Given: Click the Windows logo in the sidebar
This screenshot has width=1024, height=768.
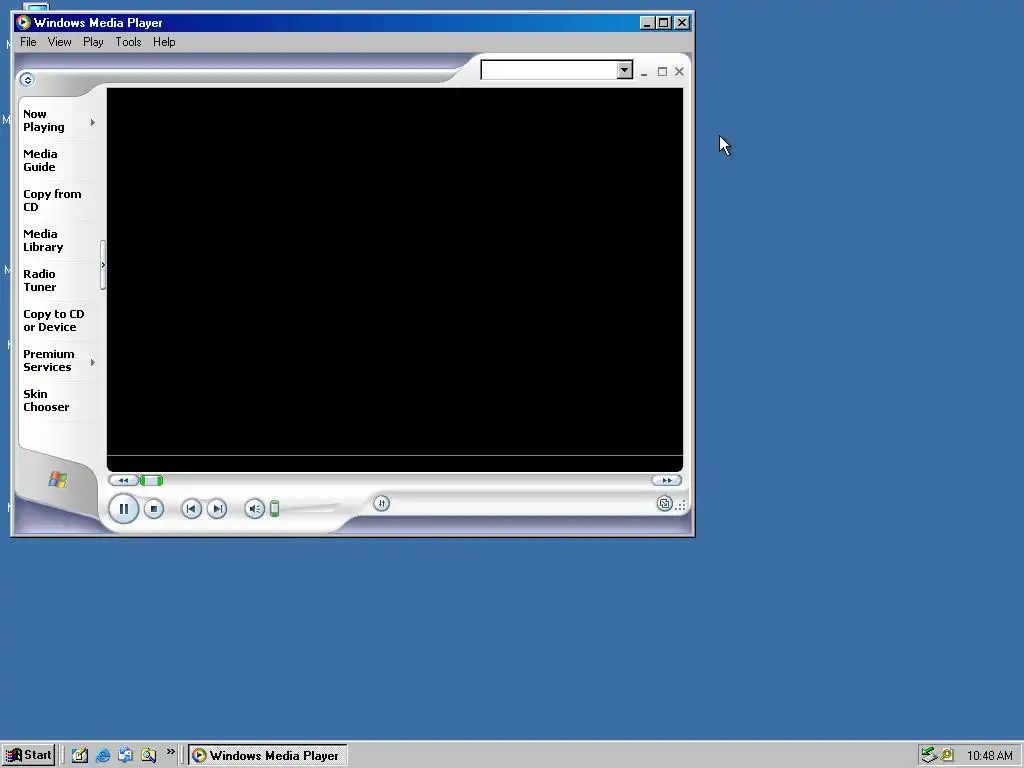Looking at the screenshot, I should point(57,480).
